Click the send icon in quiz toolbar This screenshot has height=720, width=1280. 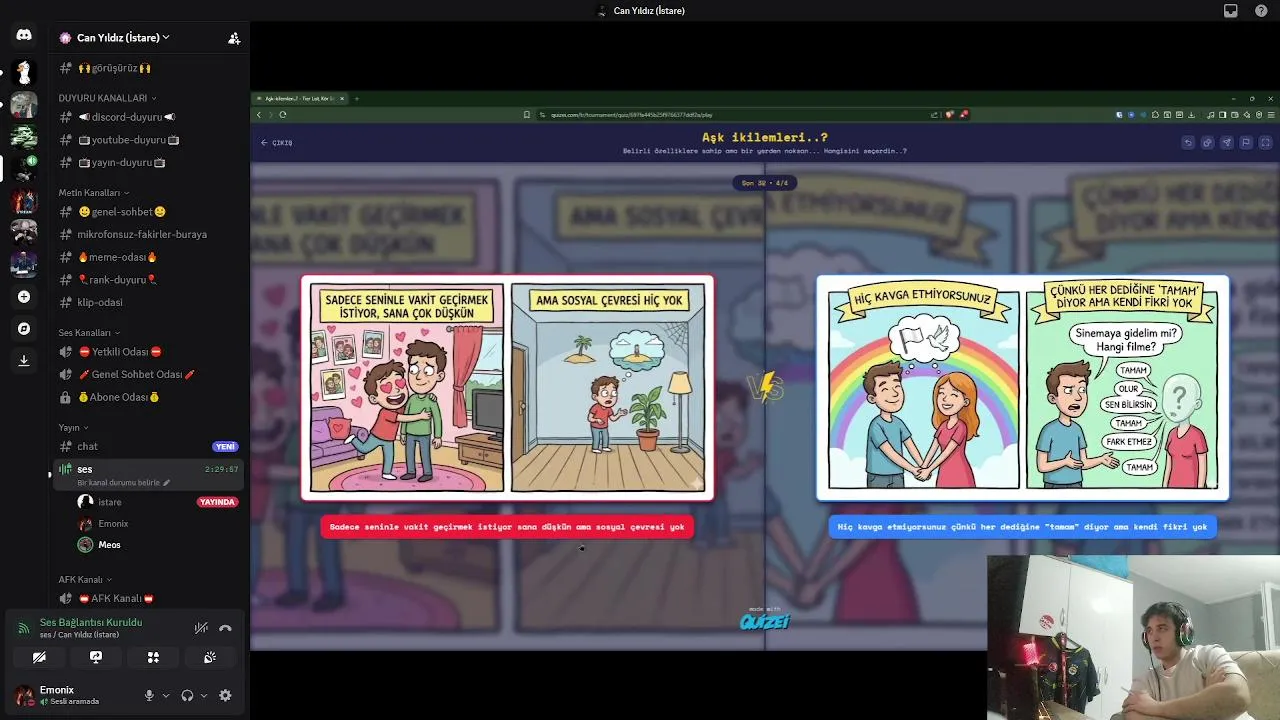(x=1227, y=143)
